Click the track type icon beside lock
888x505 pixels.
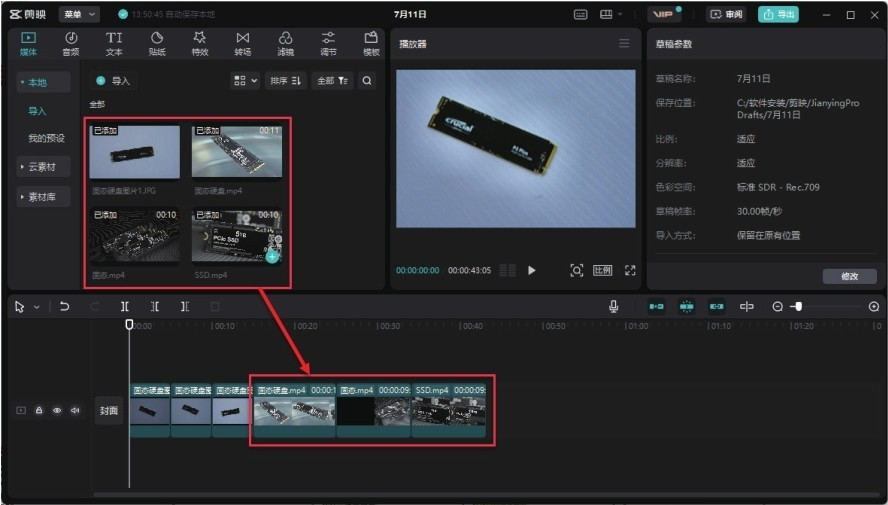21,410
